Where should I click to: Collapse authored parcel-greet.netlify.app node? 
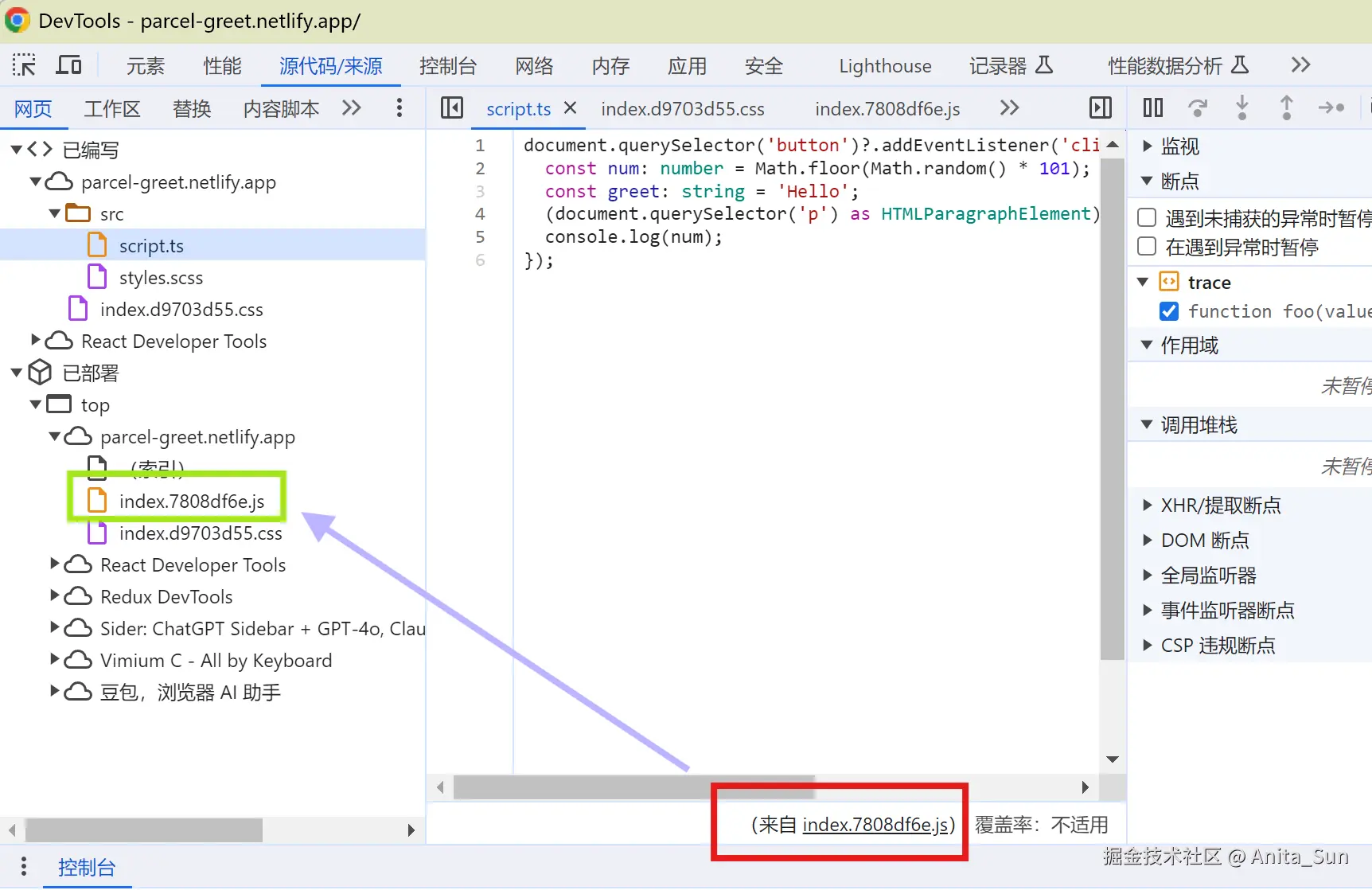click(35, 182)
